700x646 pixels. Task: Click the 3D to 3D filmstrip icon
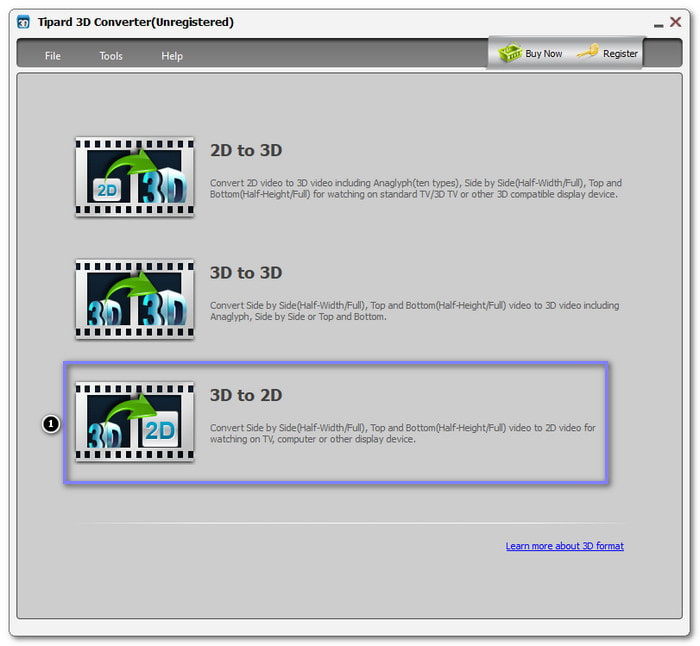click(x=134, y=299)
